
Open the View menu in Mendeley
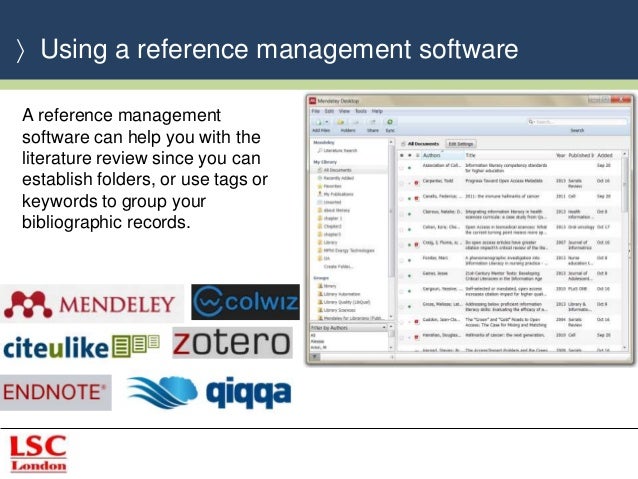pos(344,111)
